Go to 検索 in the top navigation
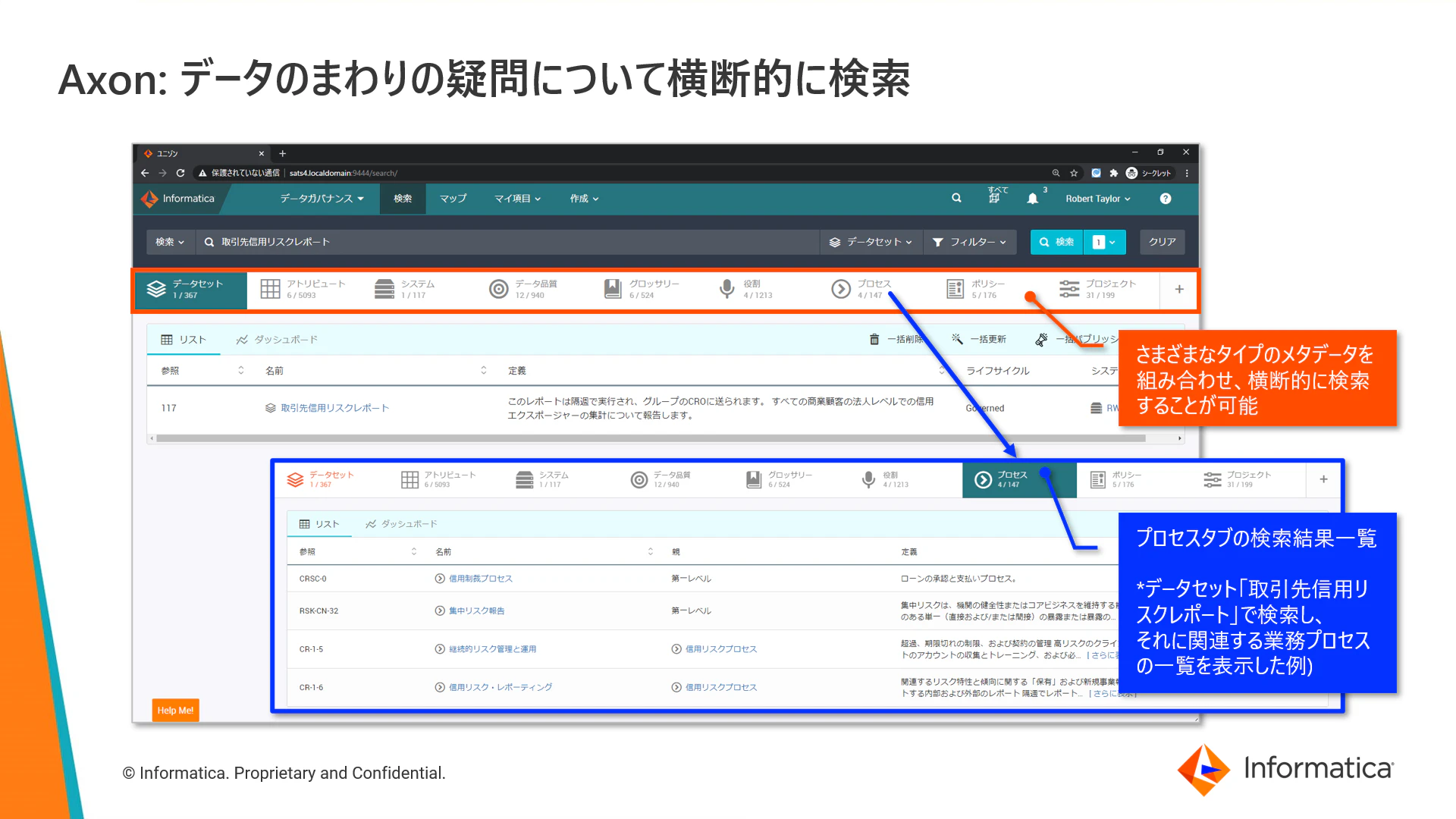The width and height of the screenshot is (1456, 819). (403, 199)
